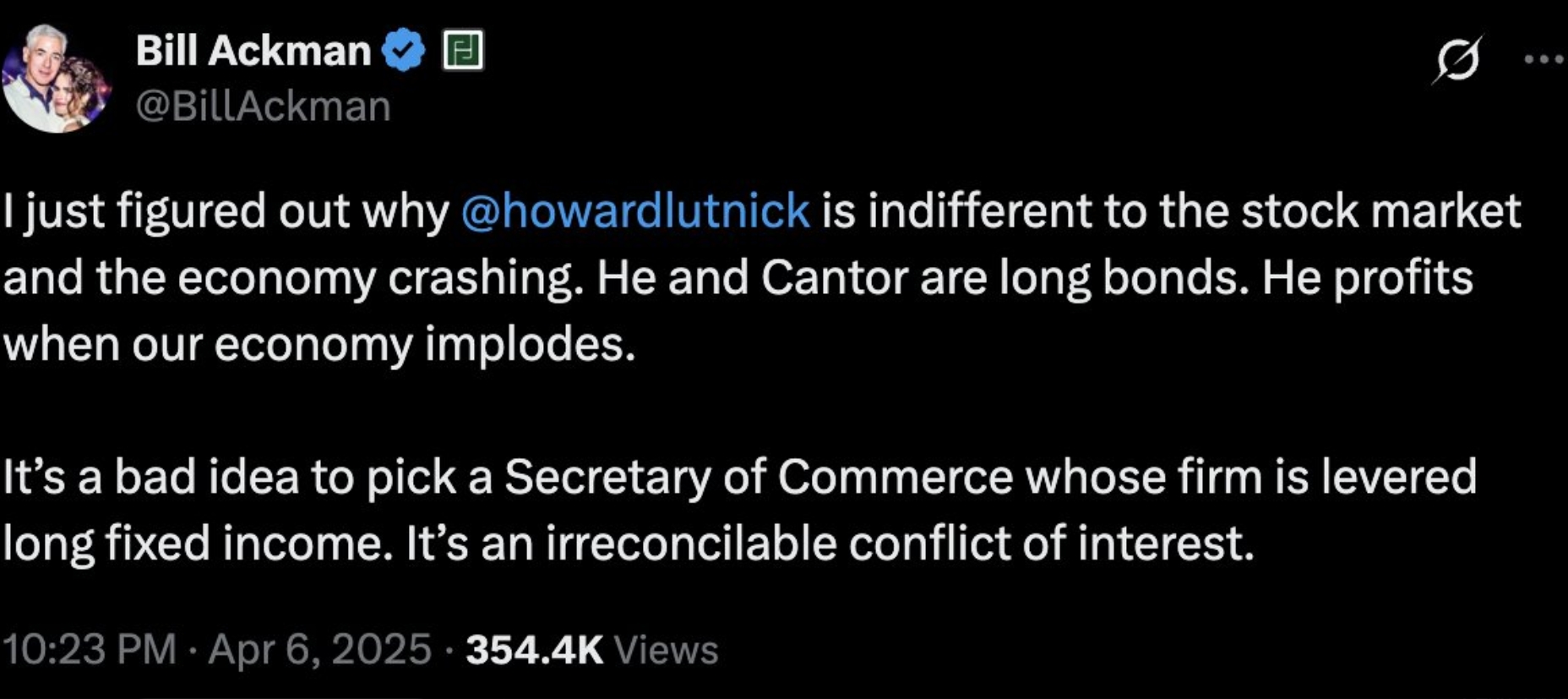1568x699 pixels.
Task: Click the Apr 6, 2025 date
Action: [319, 649]
